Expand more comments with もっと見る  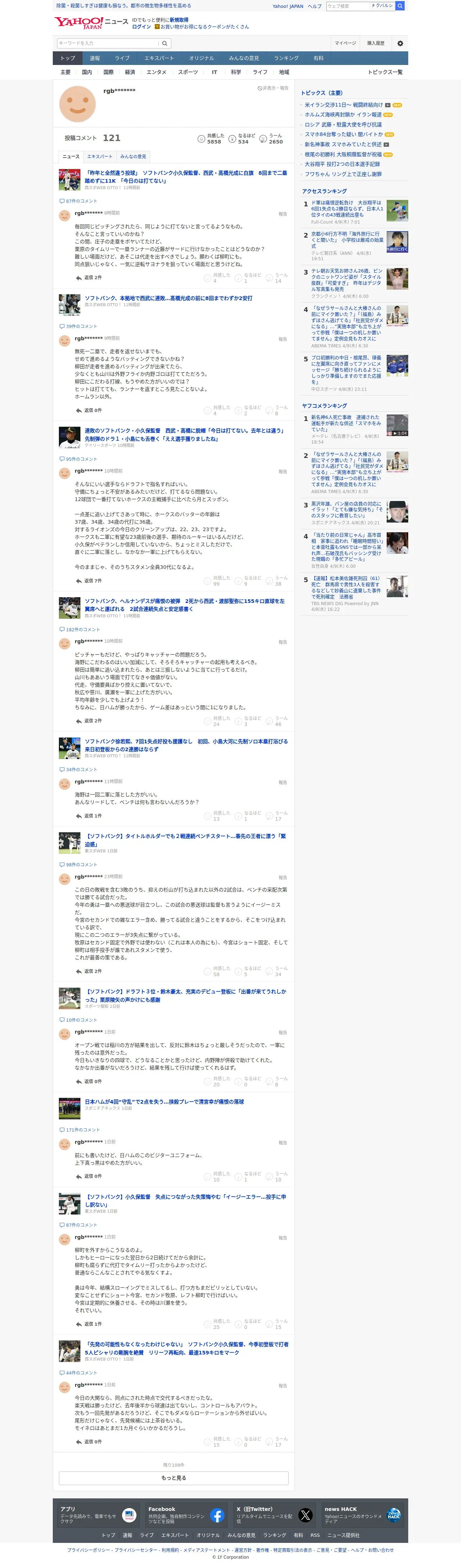coord(173,1478)
